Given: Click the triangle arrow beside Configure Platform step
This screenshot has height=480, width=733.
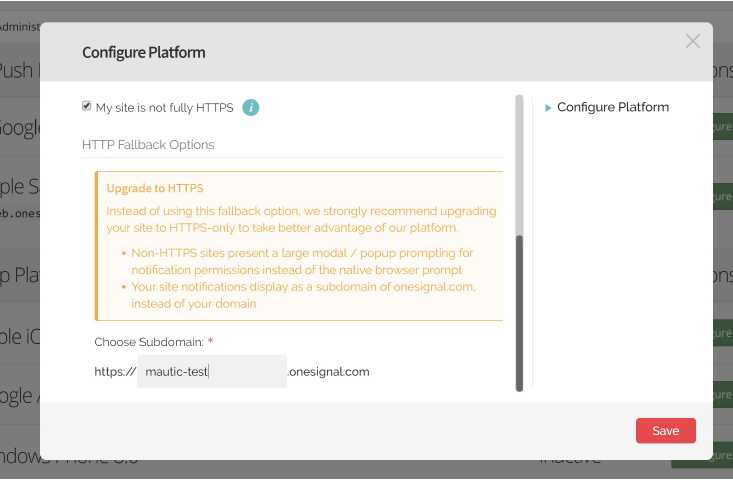Looking at the screenshot, I should 548,108.
